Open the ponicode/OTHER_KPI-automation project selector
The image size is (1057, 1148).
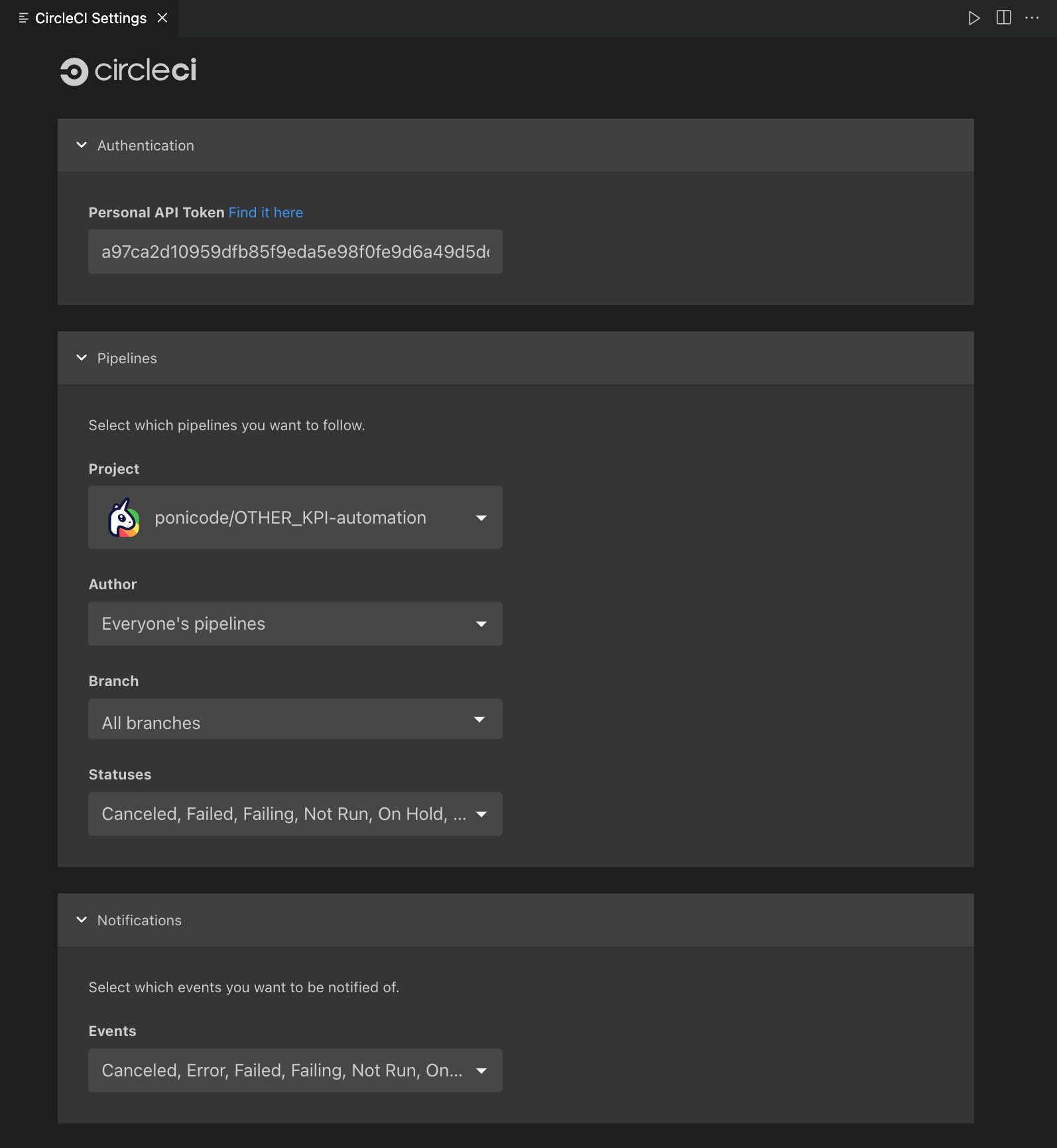tap(294, 518)
